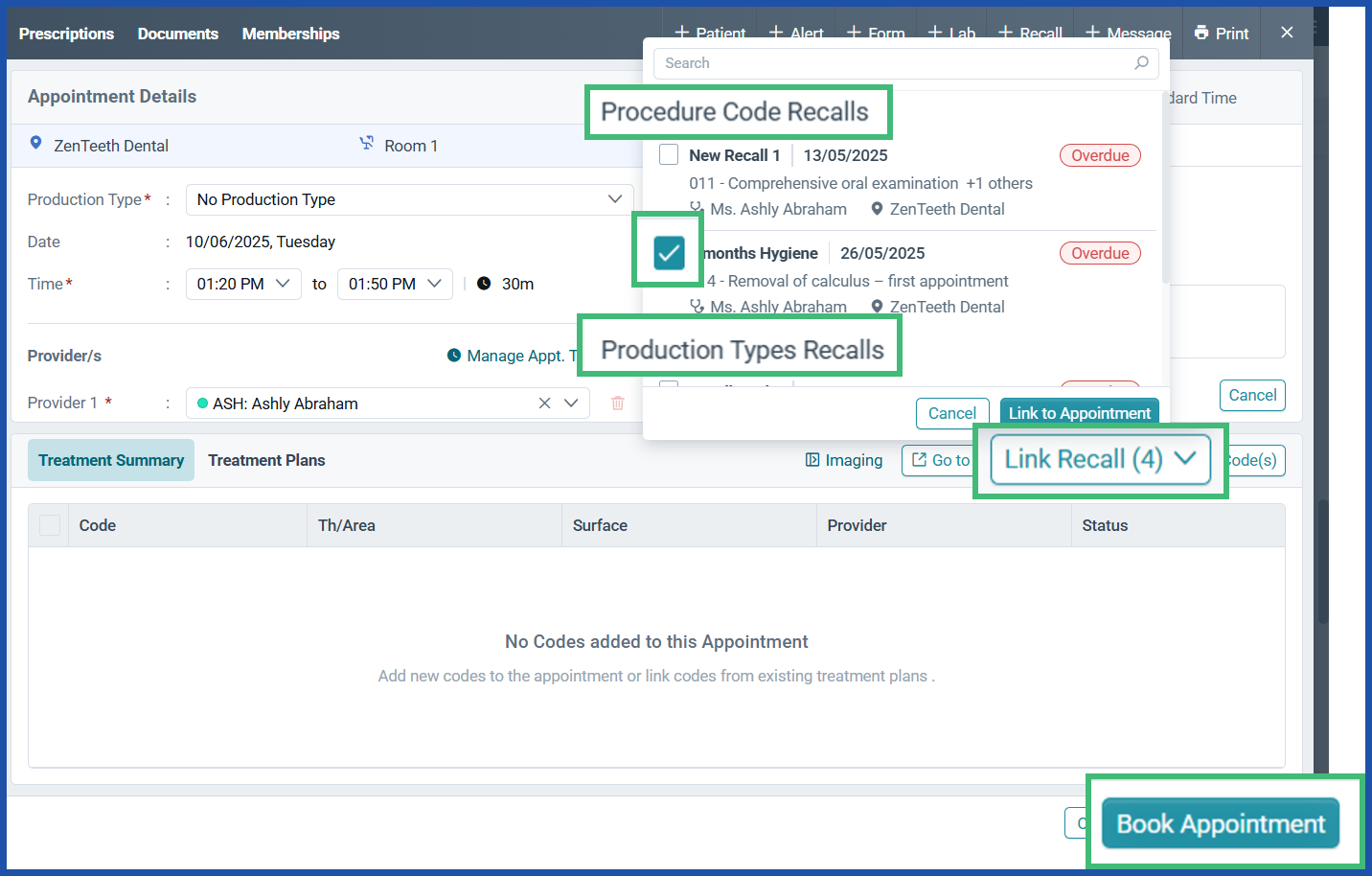Click the search magnifier in the recall popup
This screenshot has width=1372, height=876.
pyautogui.click(x=1142, y=63)
